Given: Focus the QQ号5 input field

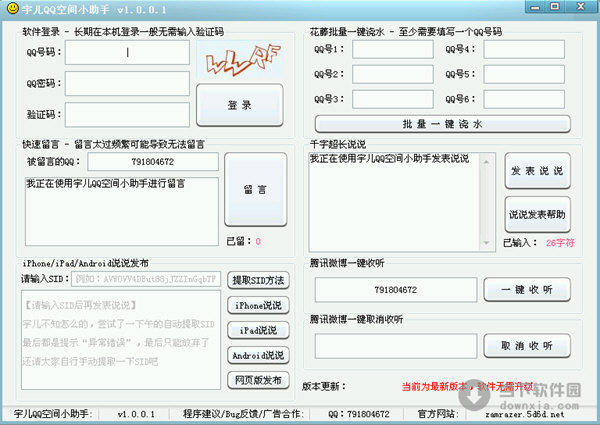Looking at the screenshot, I should click(524, 74).
